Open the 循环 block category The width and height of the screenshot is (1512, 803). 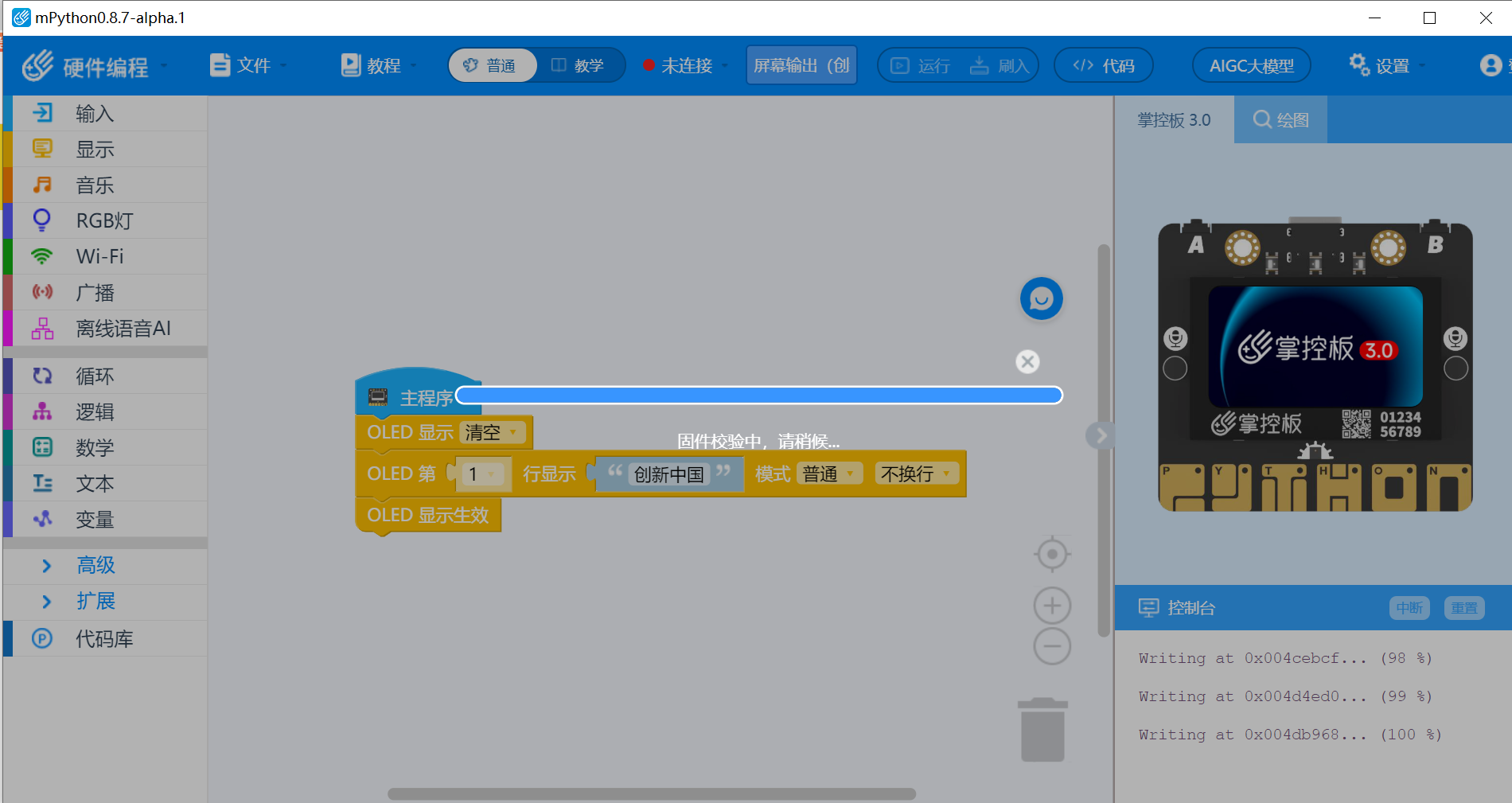[x=105, y=376]
